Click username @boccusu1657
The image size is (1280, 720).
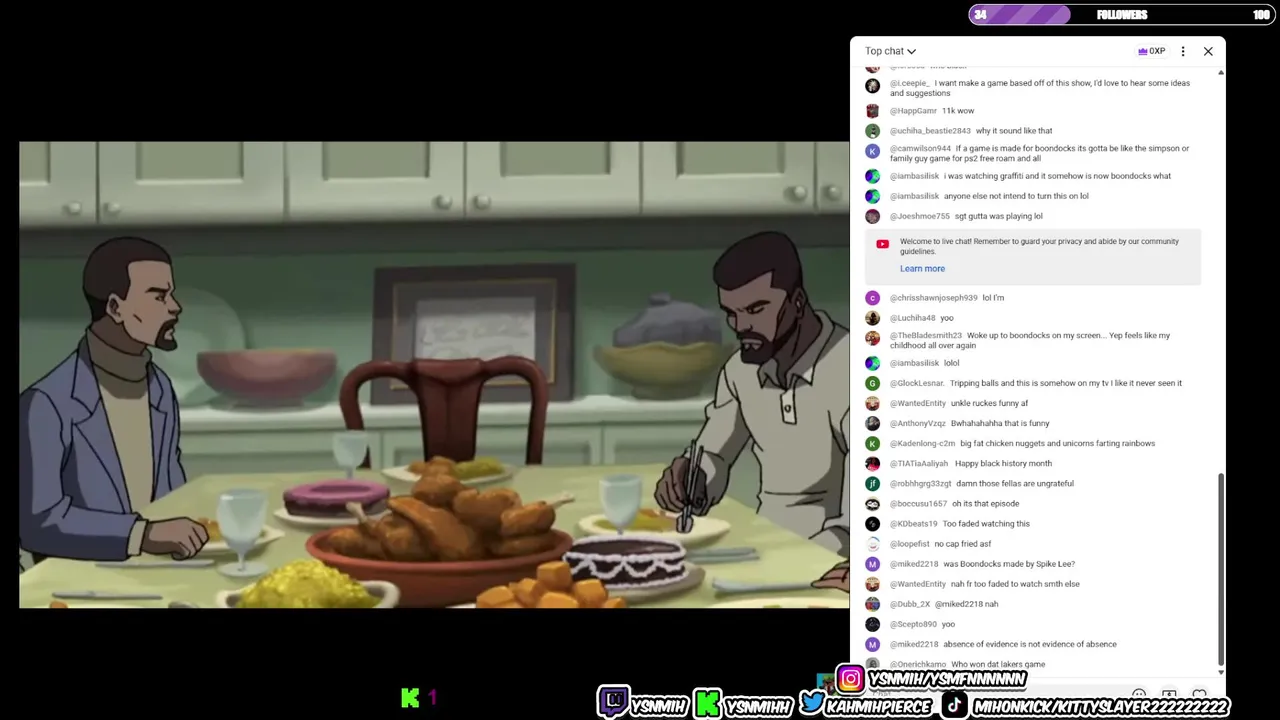click(918, 504)
